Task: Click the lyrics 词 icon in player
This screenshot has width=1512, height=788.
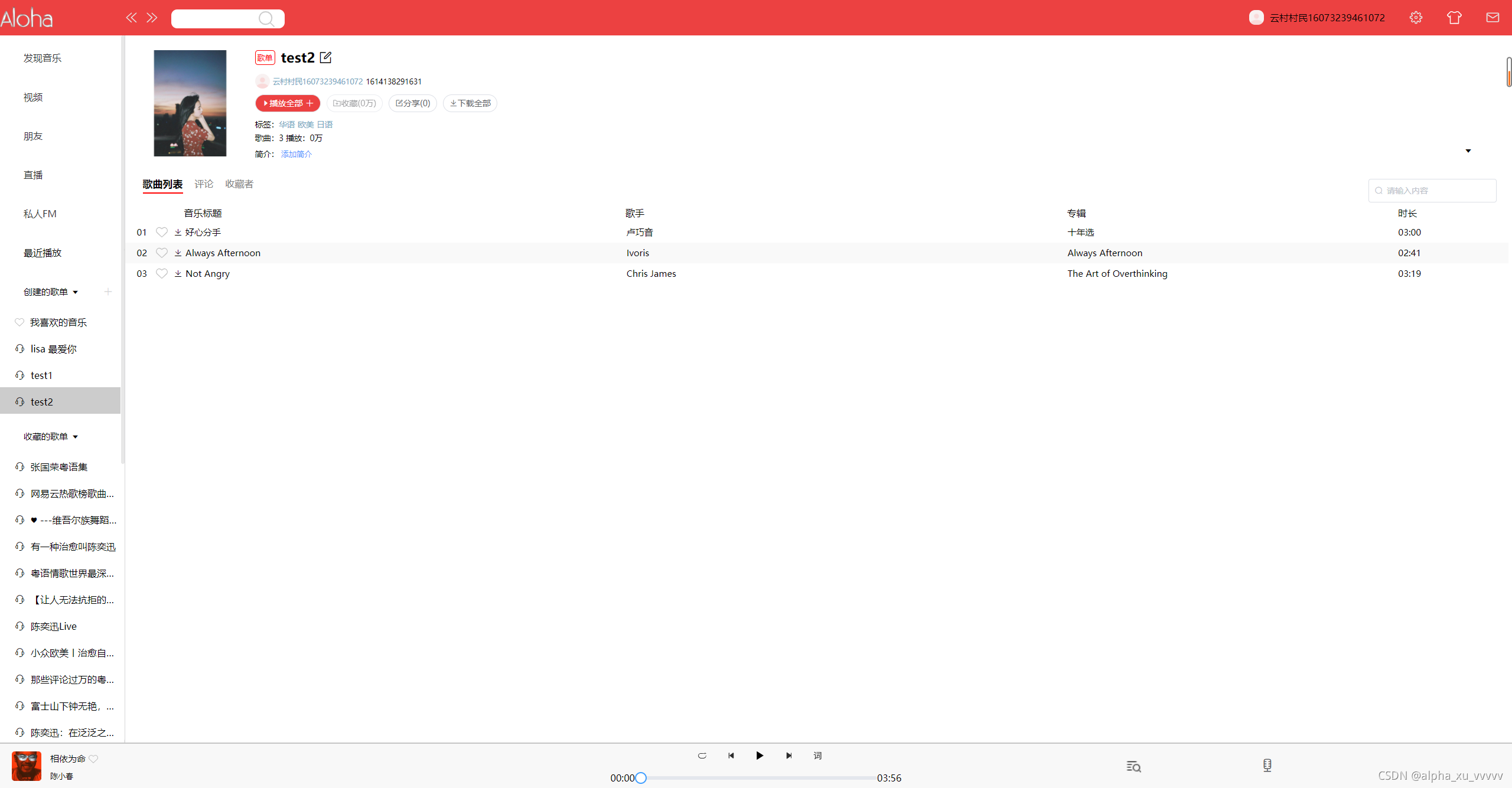Action: (x=817, y=756)
